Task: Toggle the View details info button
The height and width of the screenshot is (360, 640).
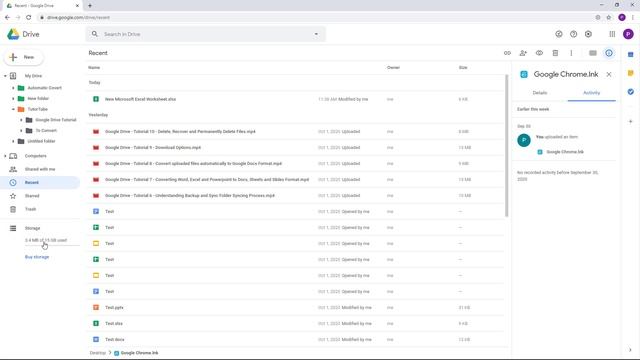Action: coord(609,53)
